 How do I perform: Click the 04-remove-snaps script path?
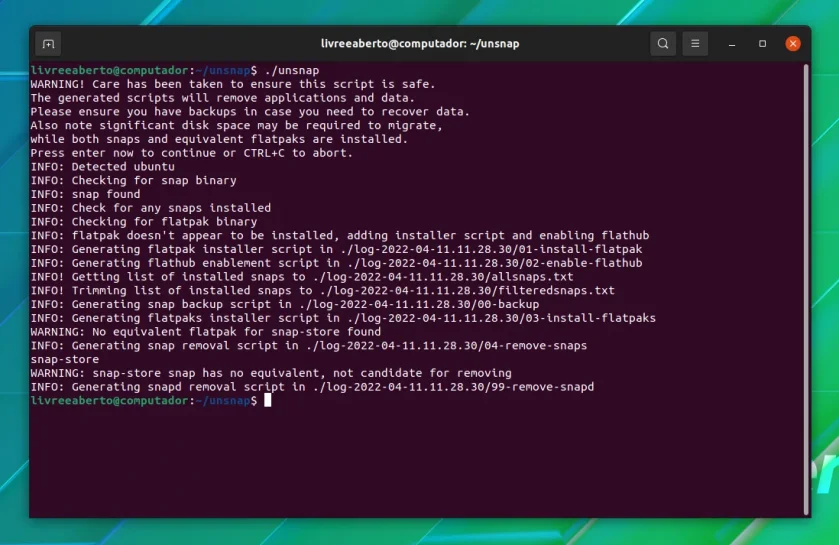point(446,346)
